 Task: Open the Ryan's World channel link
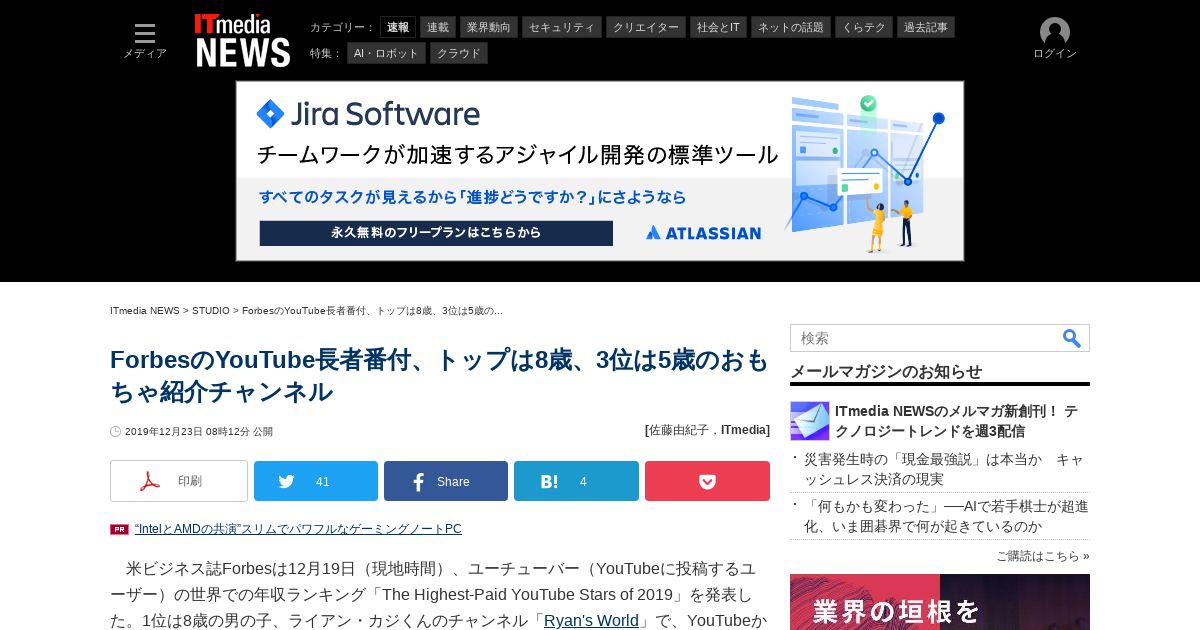point(591,621)
